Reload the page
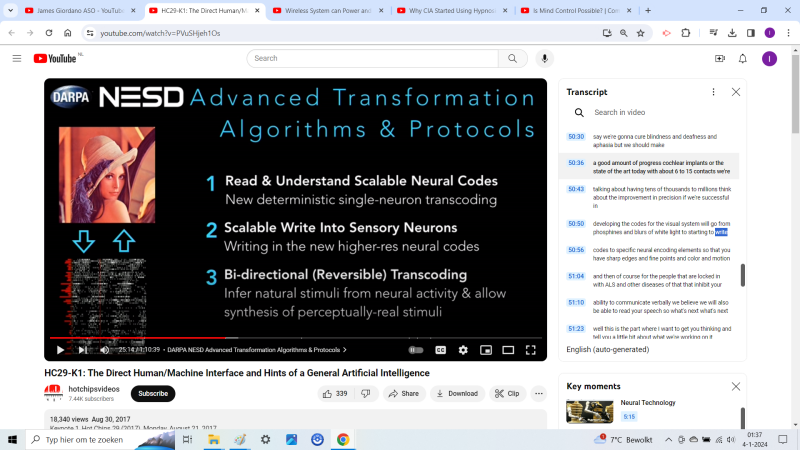800x450 pixels. [49, 33]
